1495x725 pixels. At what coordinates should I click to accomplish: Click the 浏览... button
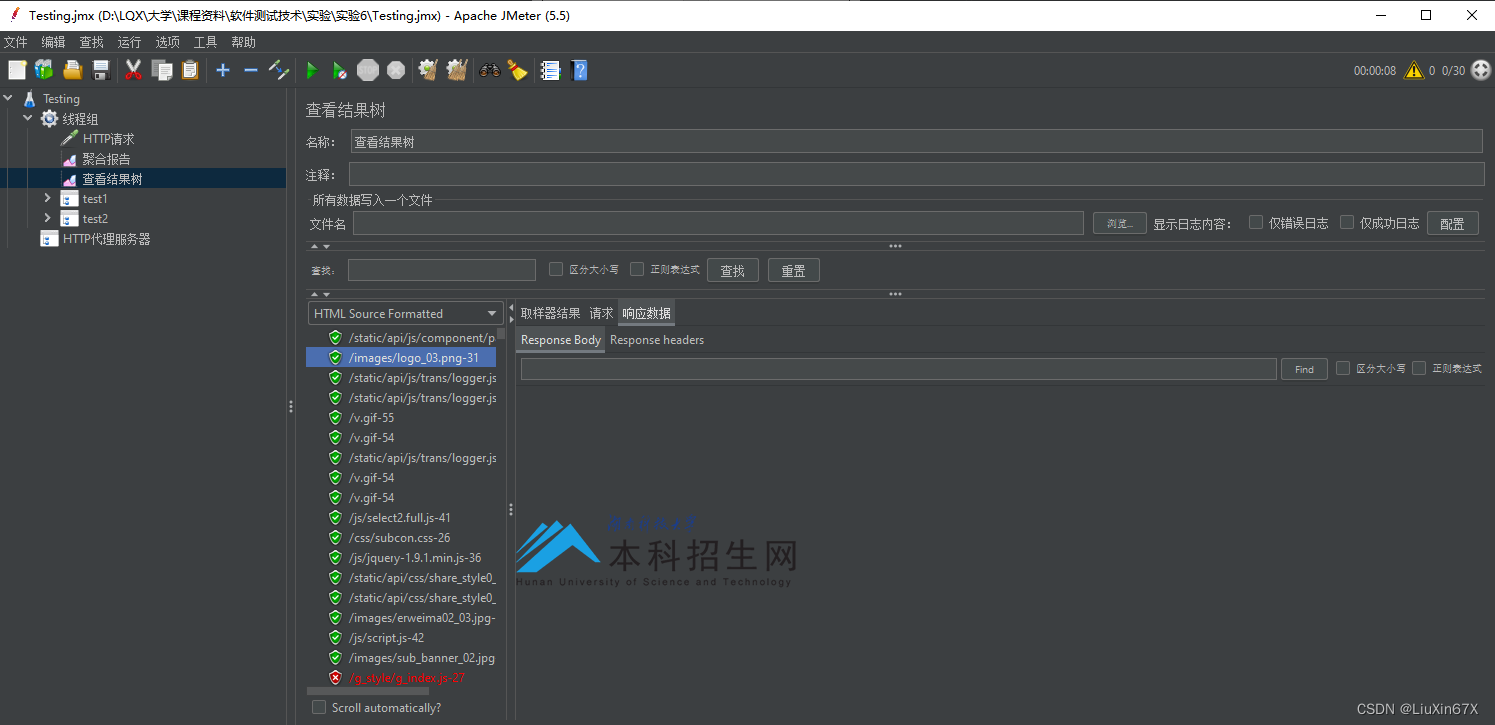[x=1119, y=223]
